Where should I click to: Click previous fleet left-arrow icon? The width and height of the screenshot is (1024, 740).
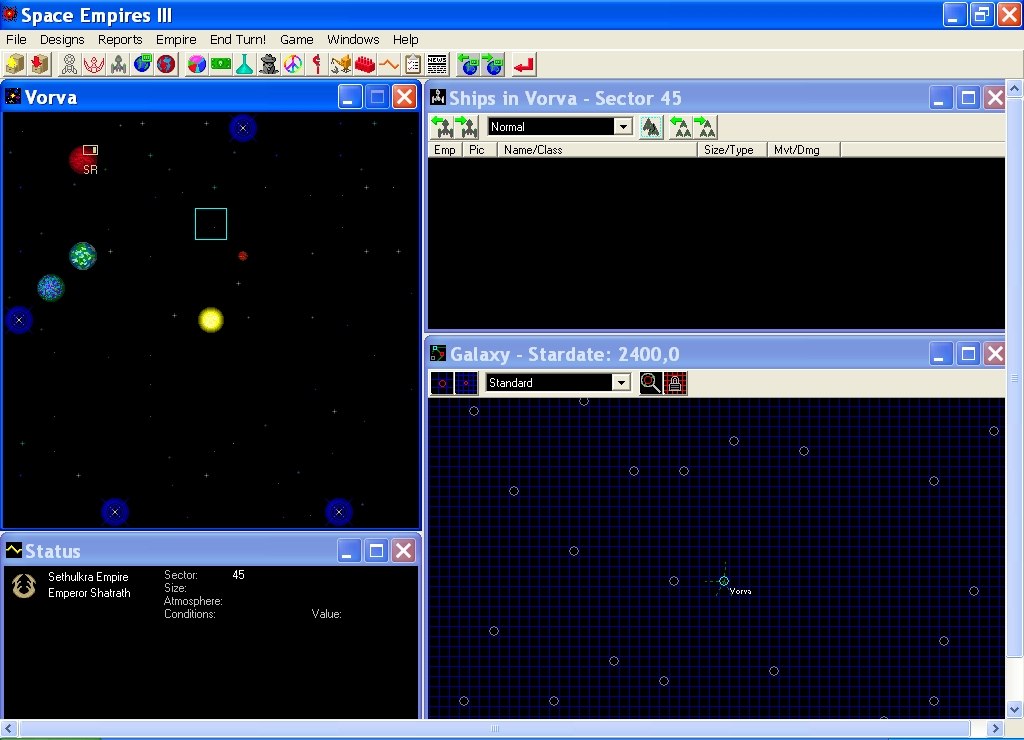click(680, 127)
